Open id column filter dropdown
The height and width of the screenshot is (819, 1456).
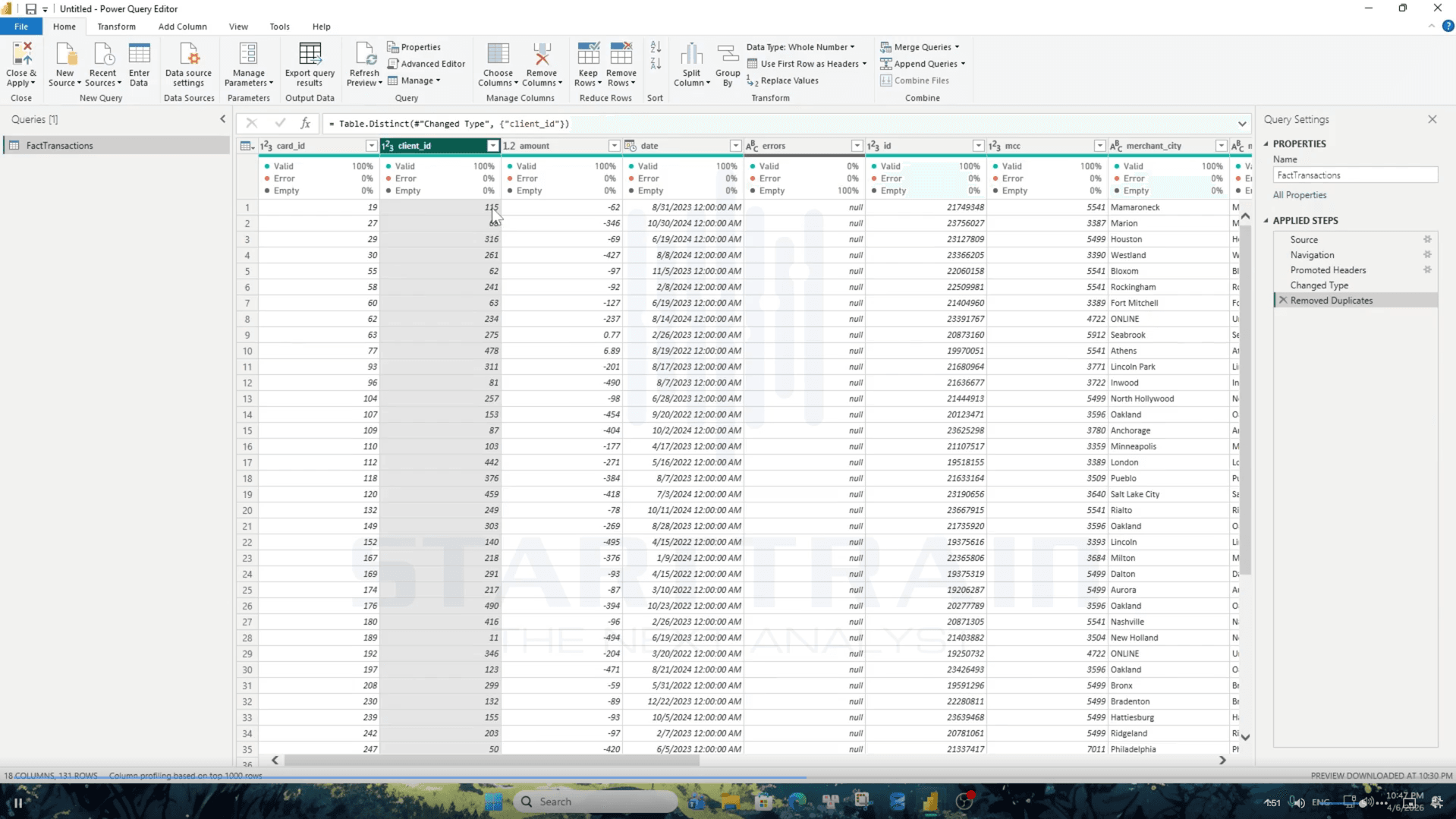click(978, 146)
